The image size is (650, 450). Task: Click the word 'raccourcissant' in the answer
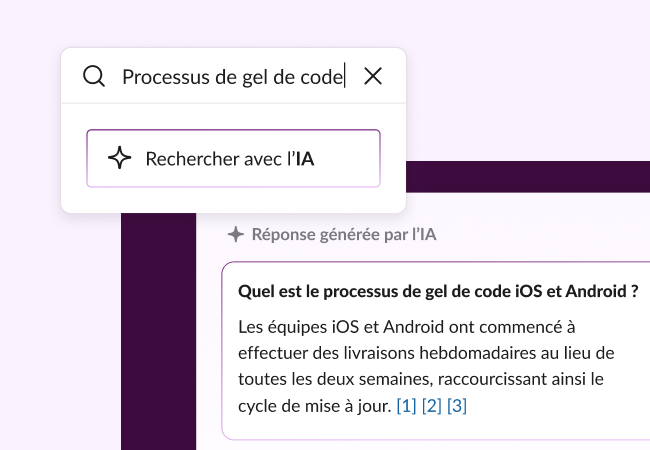click(x=475, y=380)
